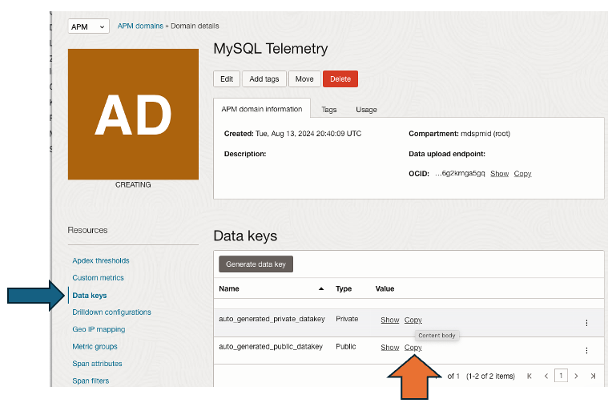The image size is (612, 416).
Task: Select auto_generated_public_datakey name cell
Action: coord(270,347)
